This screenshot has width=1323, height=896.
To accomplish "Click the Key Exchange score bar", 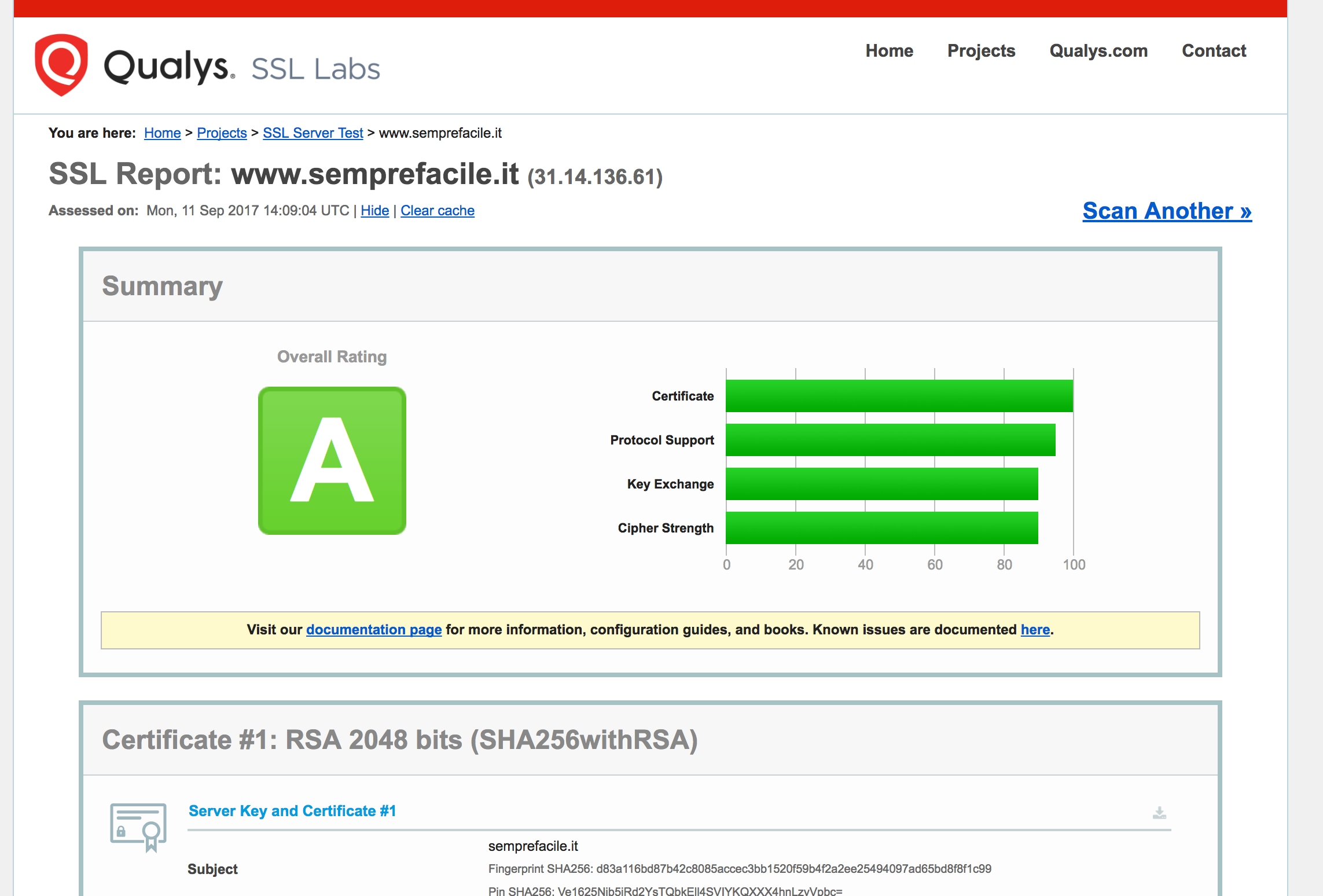I will (882, 484).
